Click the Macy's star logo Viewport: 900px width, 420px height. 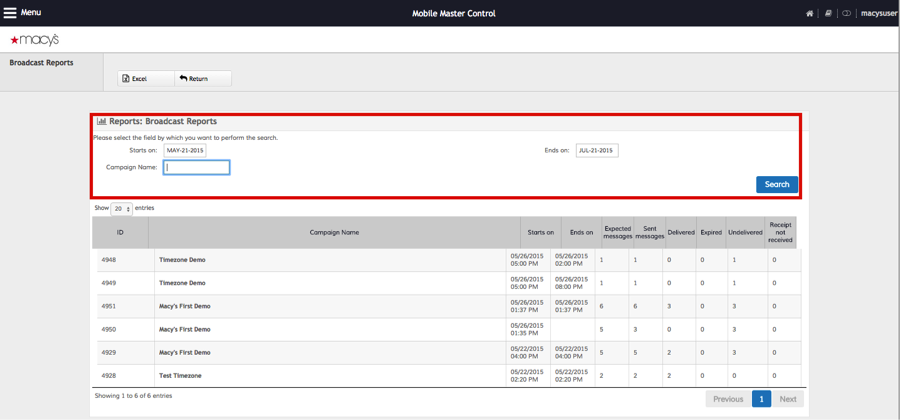tap(34, 40)
